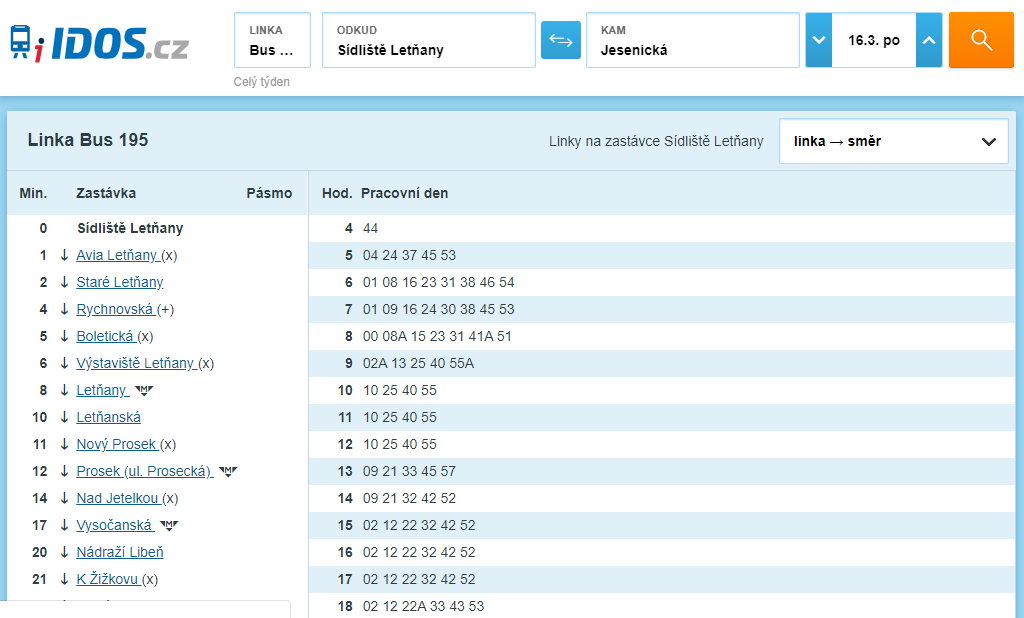Open the Výstaviště Letňany stop link
The height and width of the screenshot is (618, 1024).
tap(135, 363)
